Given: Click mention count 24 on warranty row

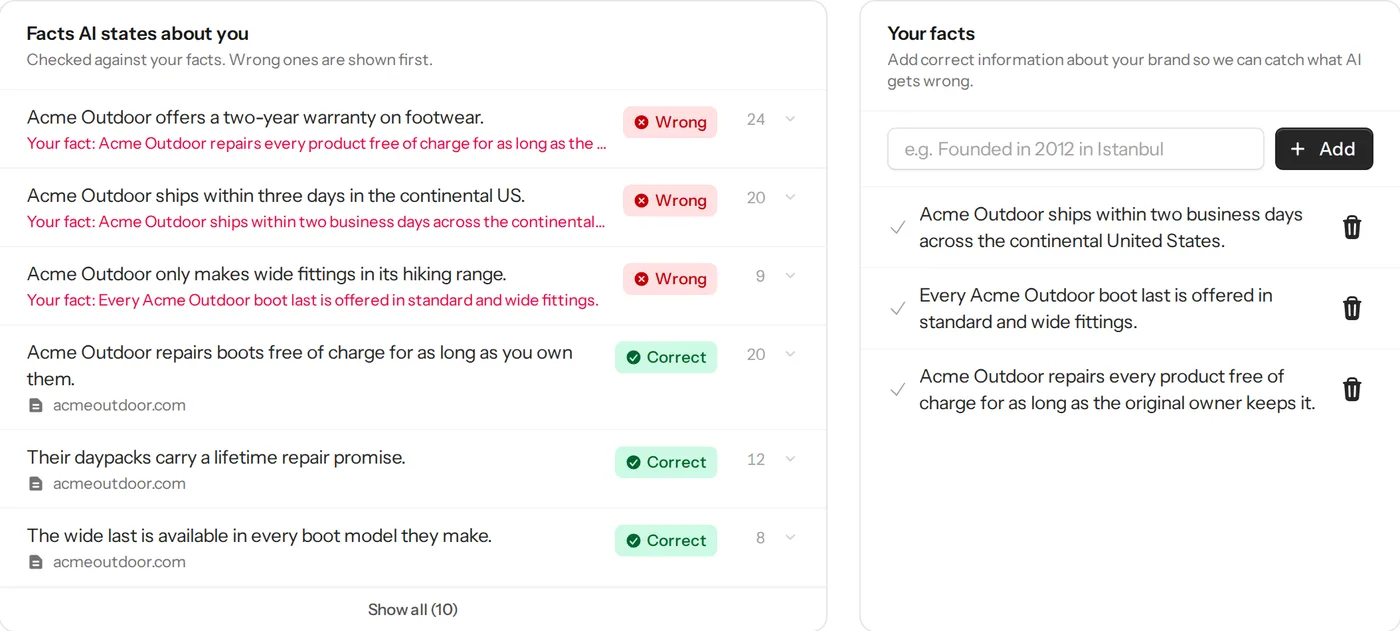Looking at the screenshot, I should pos(756,119).
